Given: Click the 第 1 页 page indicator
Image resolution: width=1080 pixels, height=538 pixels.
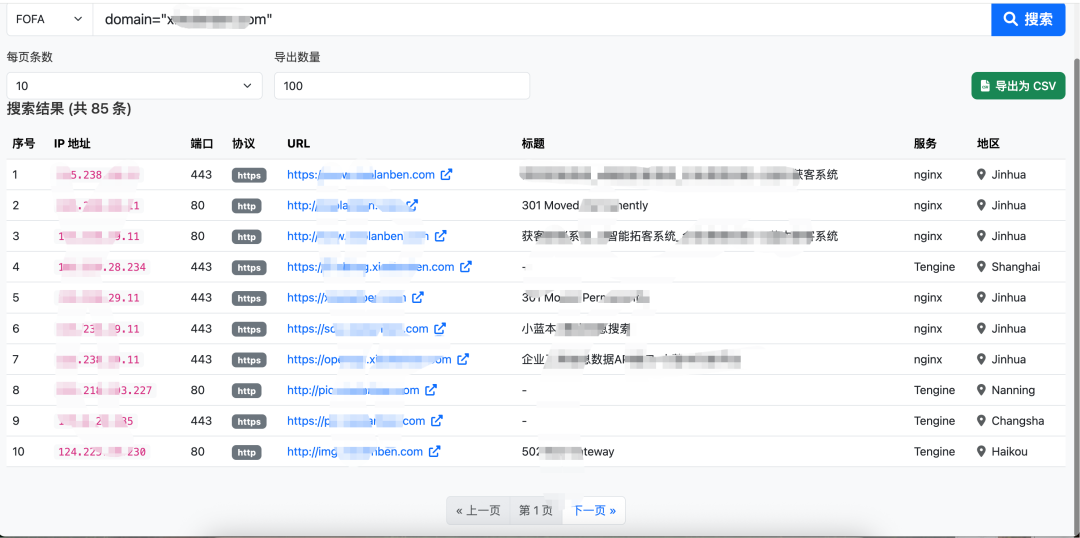Looking at the screenshot, I should 536,510.
